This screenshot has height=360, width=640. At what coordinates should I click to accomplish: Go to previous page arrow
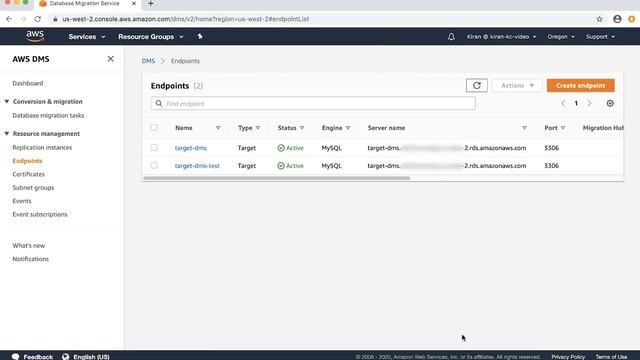click(x=563, y=104)
